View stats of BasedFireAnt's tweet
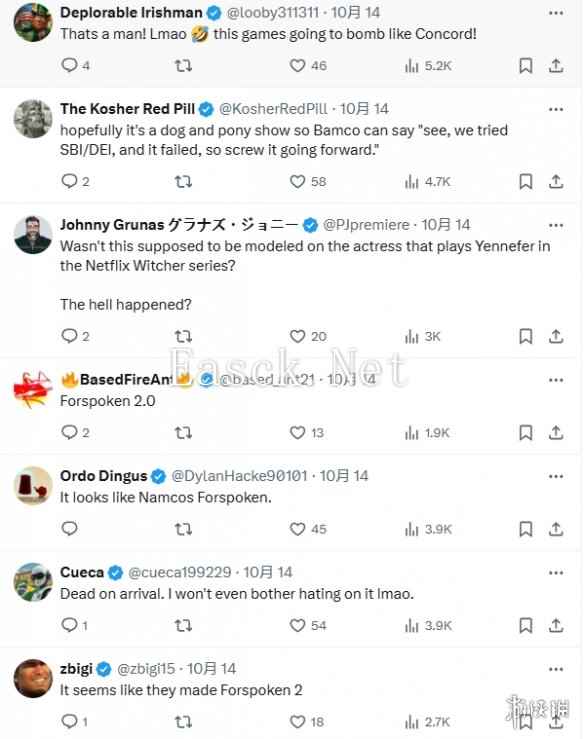 click(x=411, y=433)
